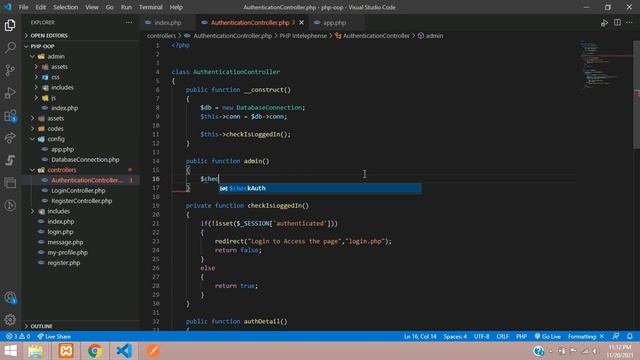
Task: Close the AuthenticationController.php tab
Action: [x=302, y=22]
